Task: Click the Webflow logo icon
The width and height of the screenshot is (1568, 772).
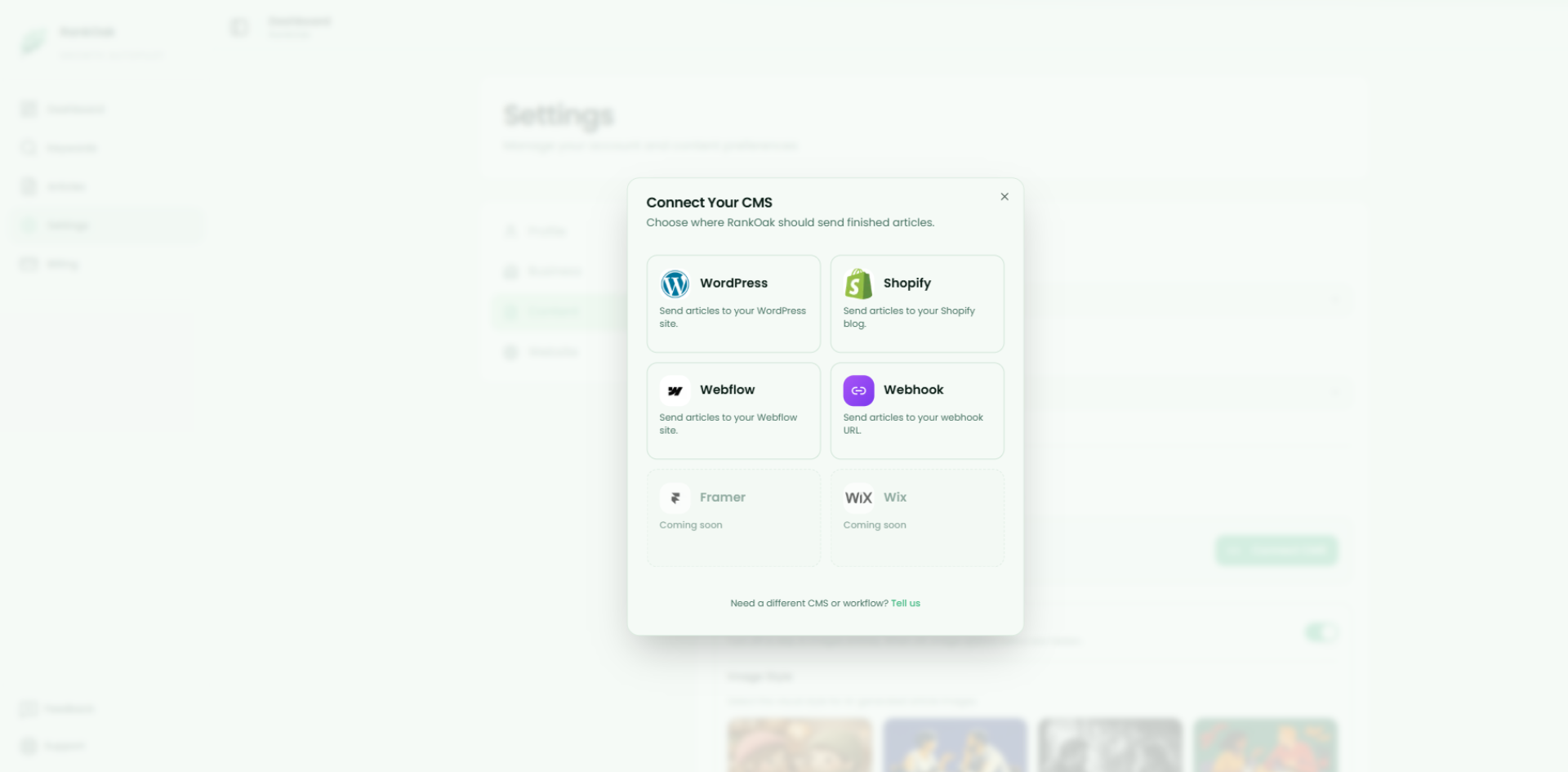Action: [675, 390]
